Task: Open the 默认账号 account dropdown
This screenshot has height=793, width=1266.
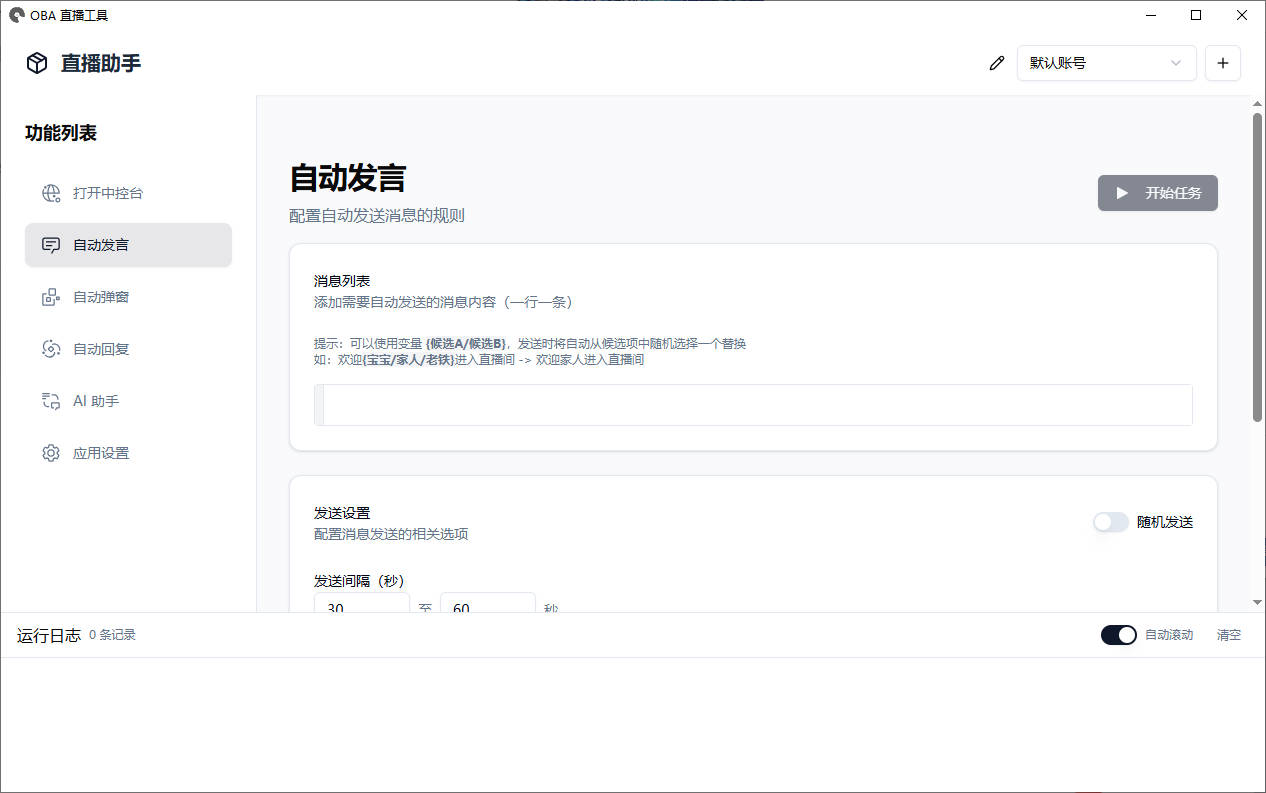Action: pos(1106,63)
